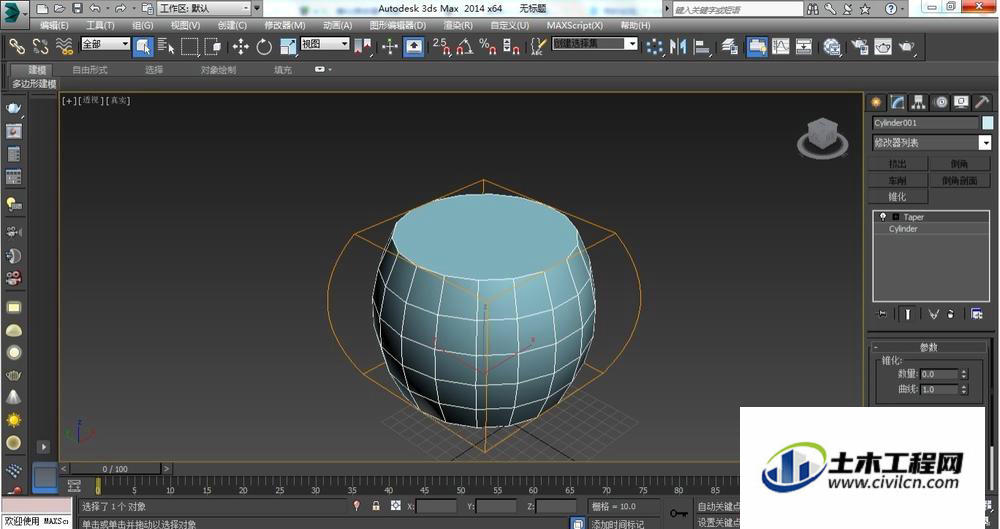Click the Extrude modifier button
Image resolution: width=1000 pixels, height=529 pixels.
[x=897, y=164]
